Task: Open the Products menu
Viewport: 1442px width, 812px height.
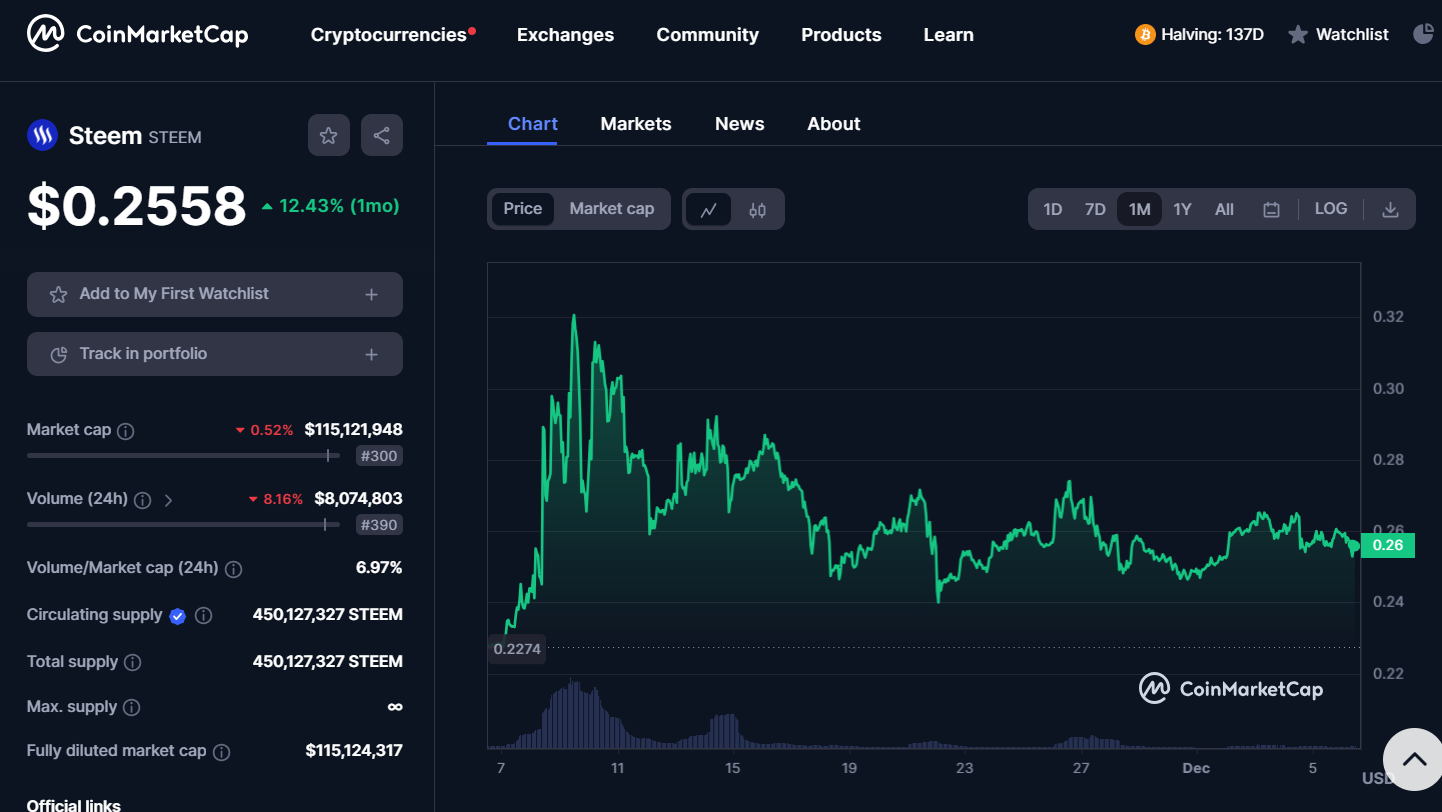Action: [841, 35]
